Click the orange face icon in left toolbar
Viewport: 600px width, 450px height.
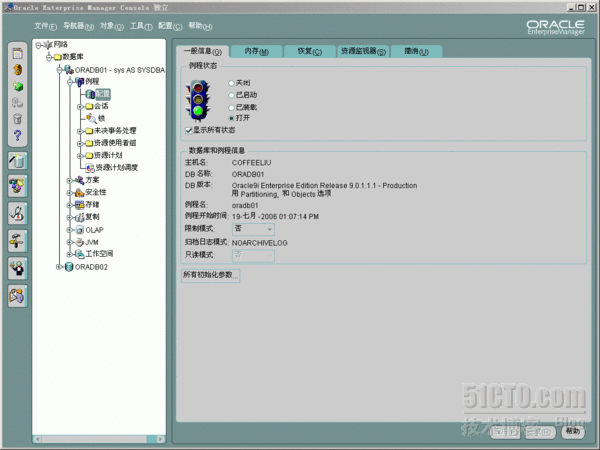[18, 70]
